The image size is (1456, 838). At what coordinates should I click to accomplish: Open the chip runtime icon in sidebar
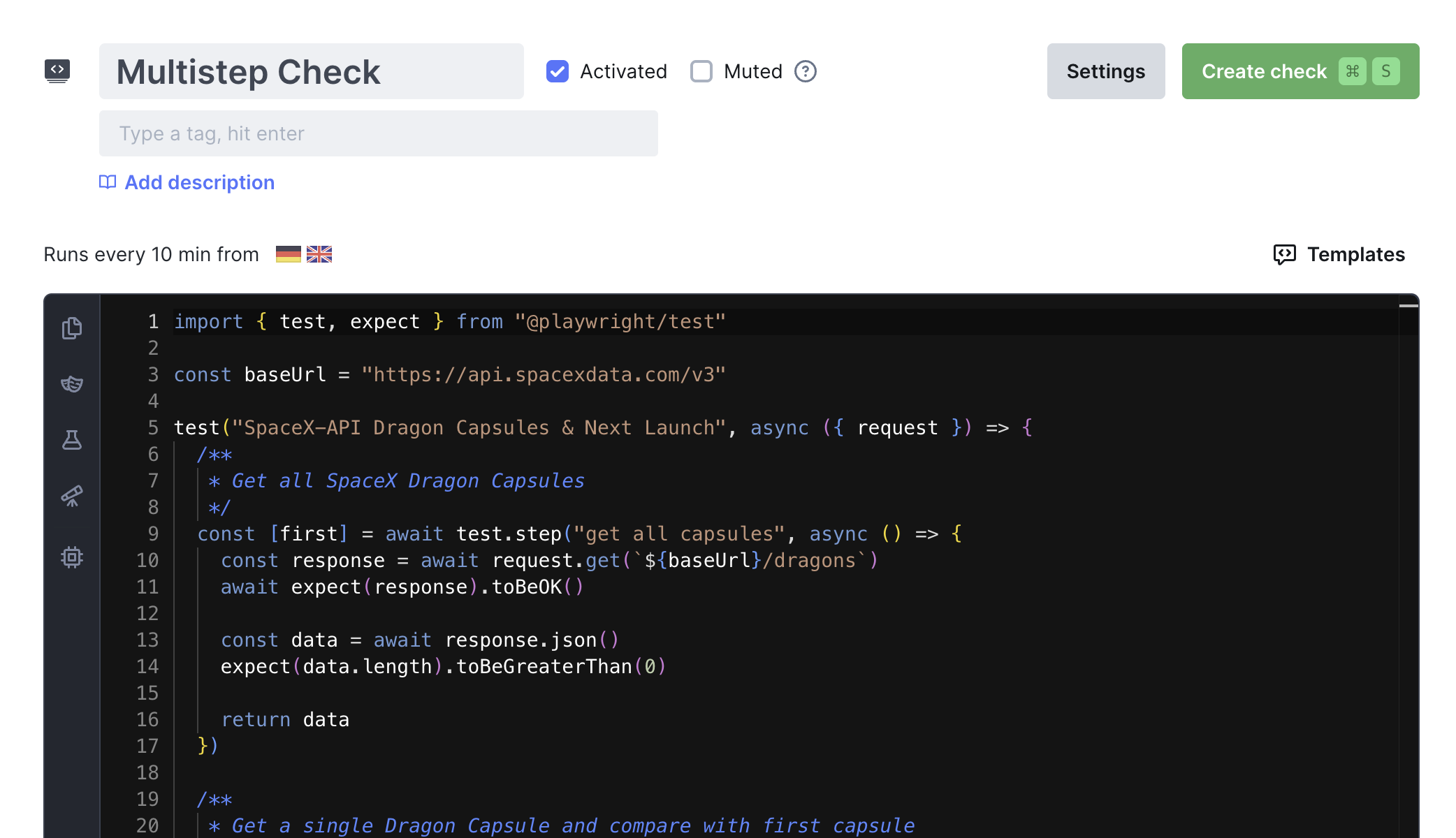(72, 557)
